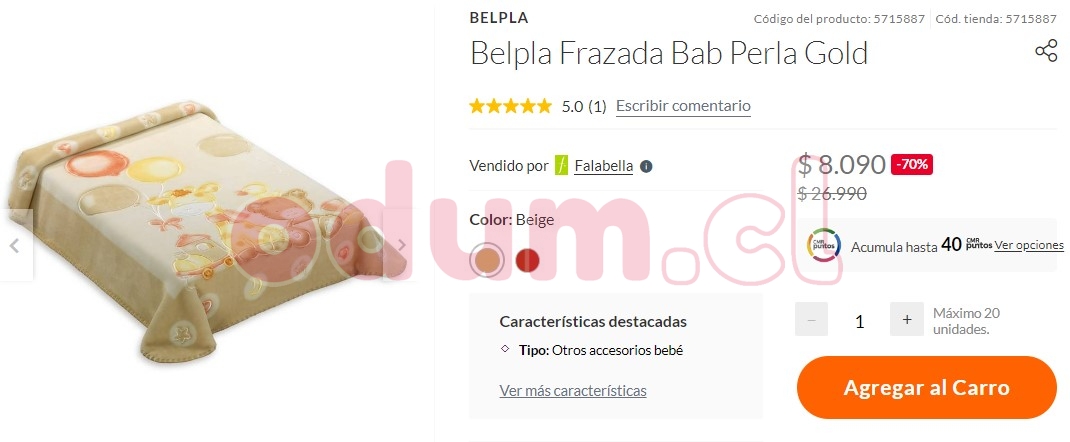This screenshot has width=1070, height=442.
Task: Expand Ver más características
Action: (x=573, y=391)
